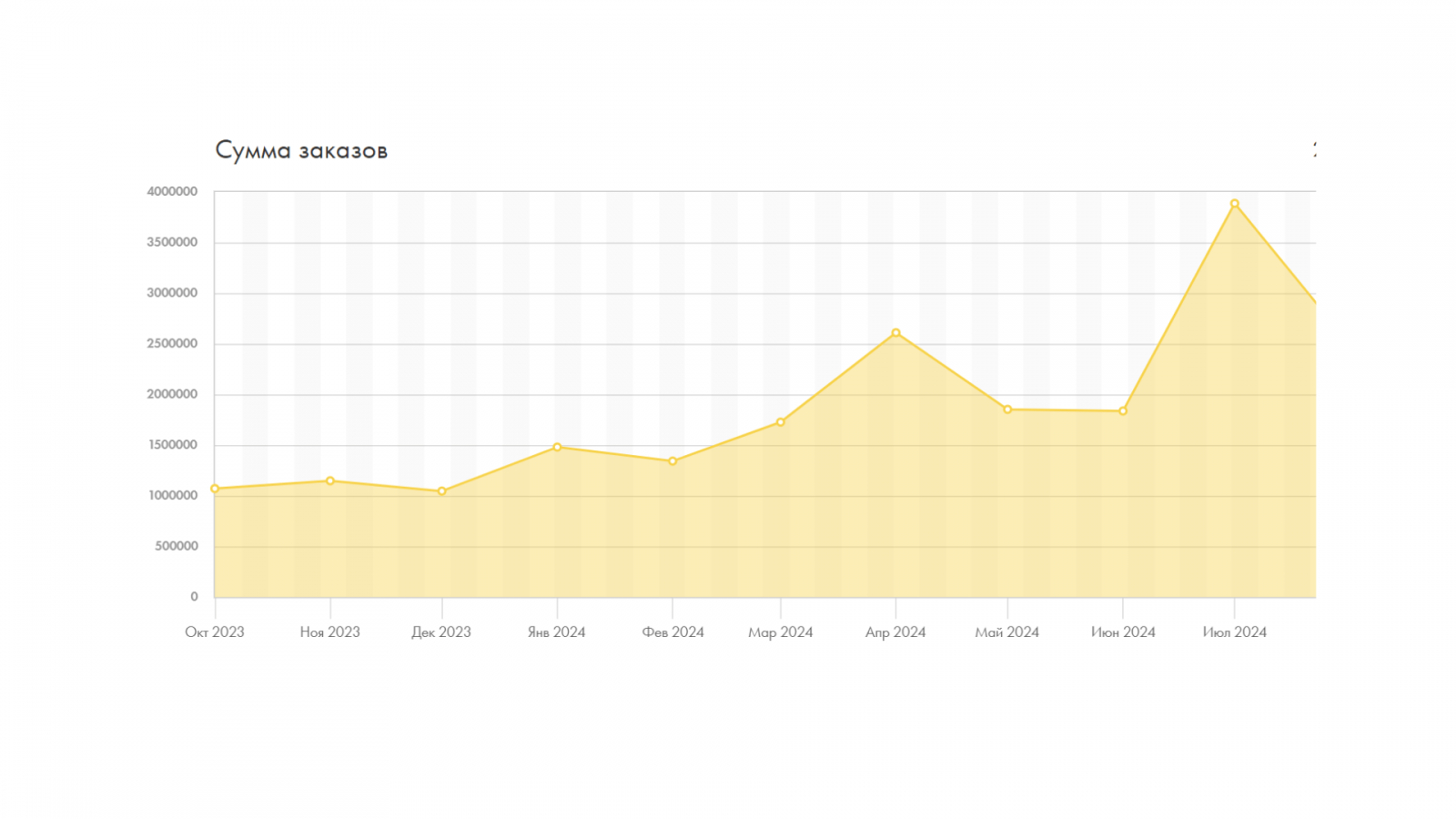Select the data point for Июн 2024
1456x819 pixels.
coord(1123,411)
